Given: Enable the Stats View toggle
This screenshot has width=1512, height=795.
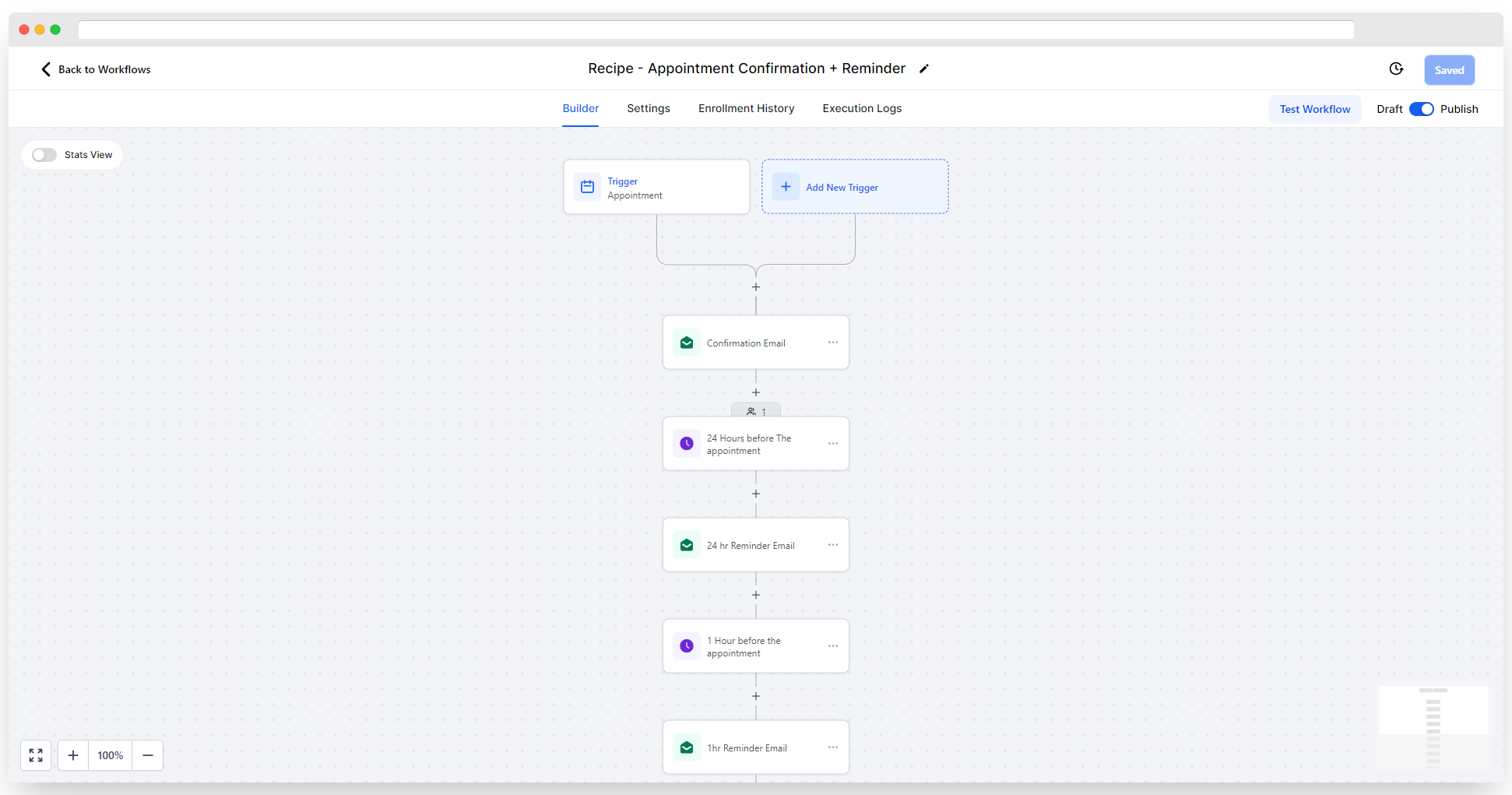Looking at the screenshot, I should click(x=44, y=155).
